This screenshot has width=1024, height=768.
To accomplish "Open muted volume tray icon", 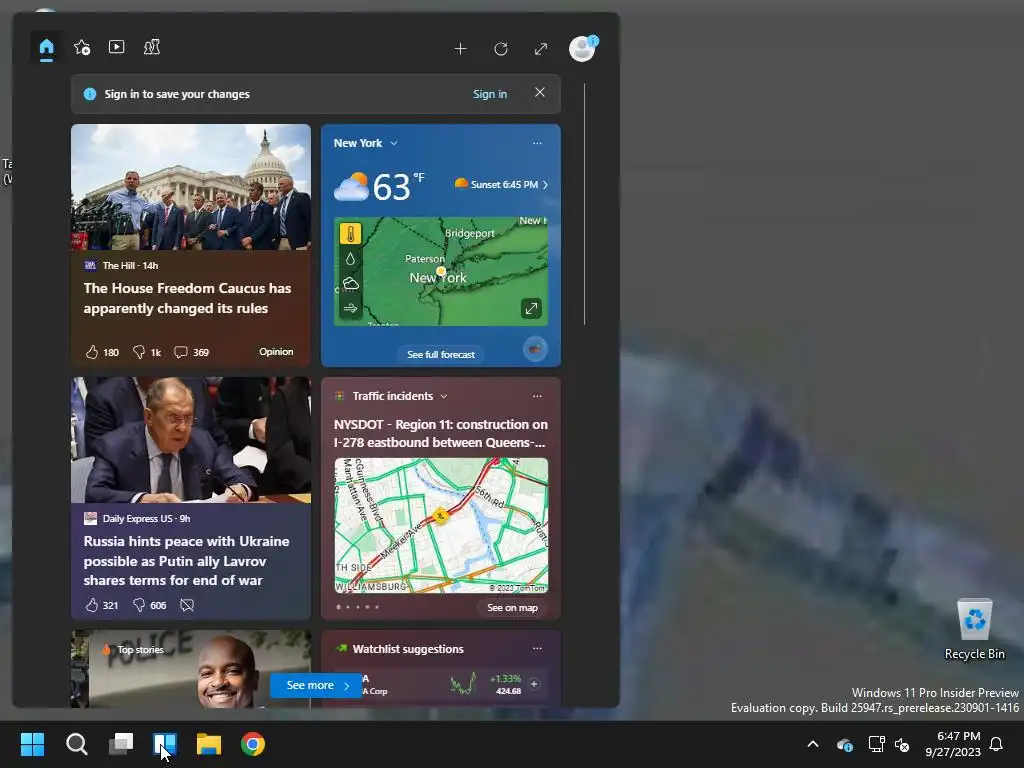I will (902, 744).
